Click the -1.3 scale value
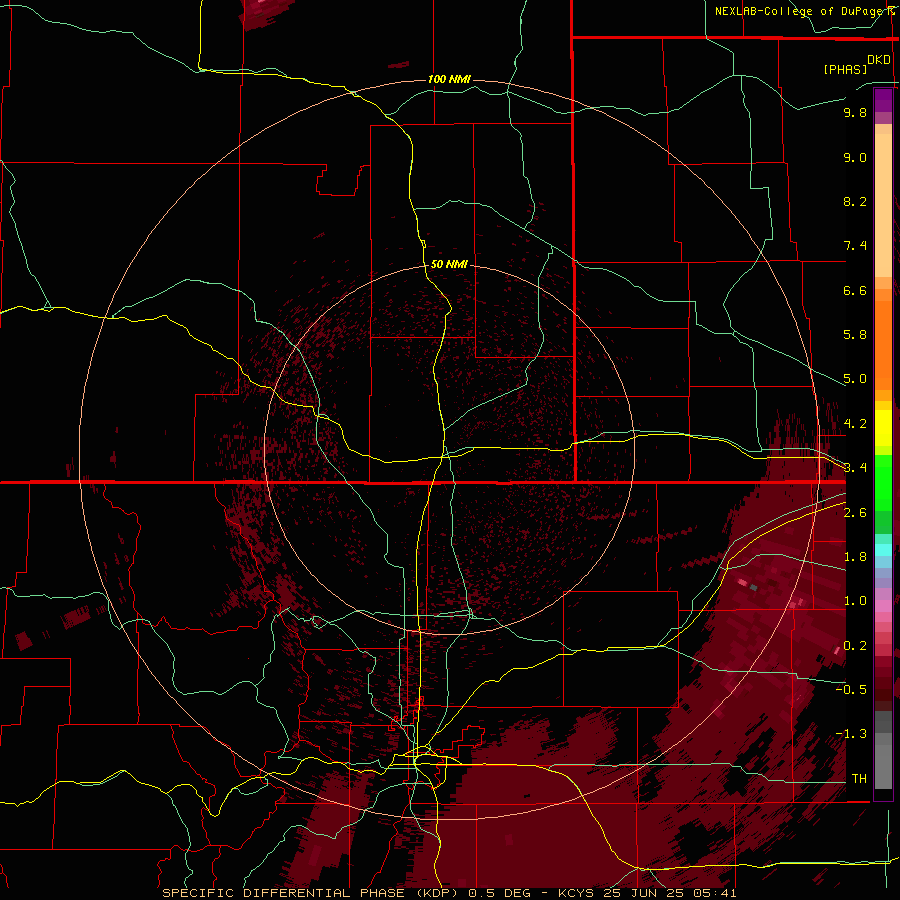 (x=851, y=734)
